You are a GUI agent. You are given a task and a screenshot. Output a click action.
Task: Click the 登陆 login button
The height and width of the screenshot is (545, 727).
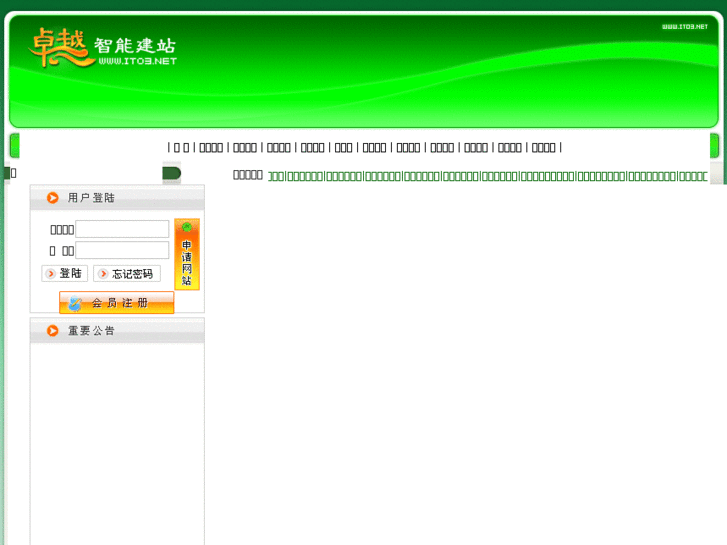click(x=64, y=274)
